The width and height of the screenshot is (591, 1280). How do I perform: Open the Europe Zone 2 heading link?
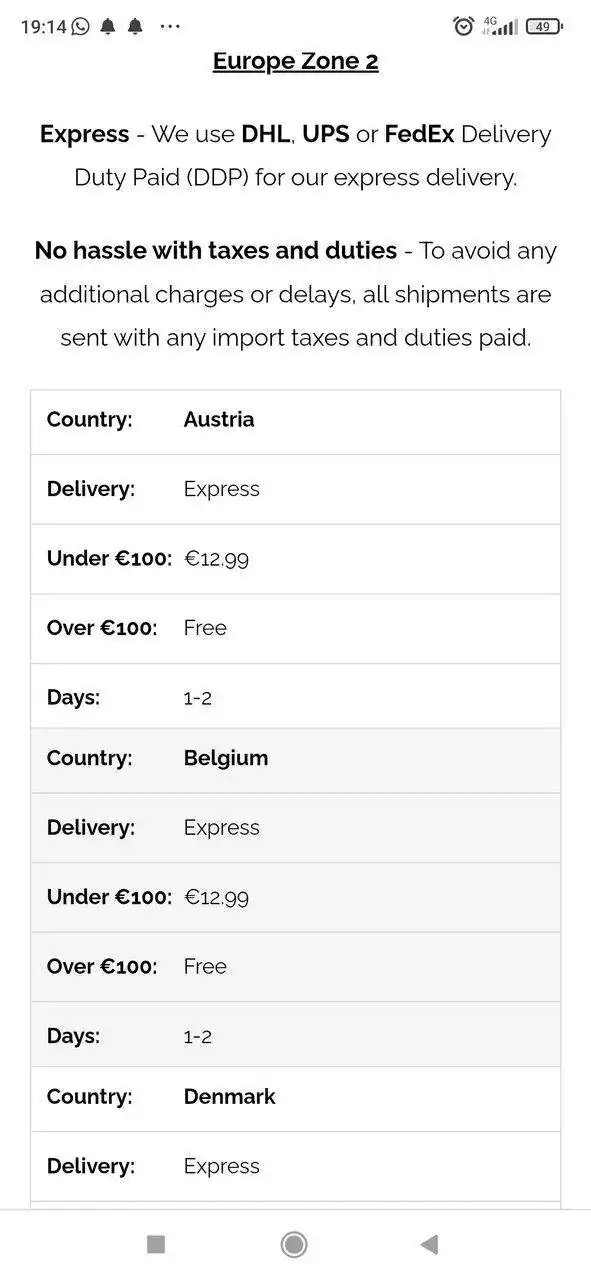point(296,62)
